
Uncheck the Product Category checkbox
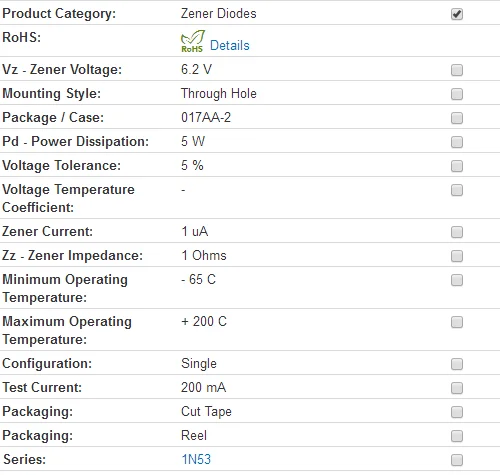tap(457, 14)
